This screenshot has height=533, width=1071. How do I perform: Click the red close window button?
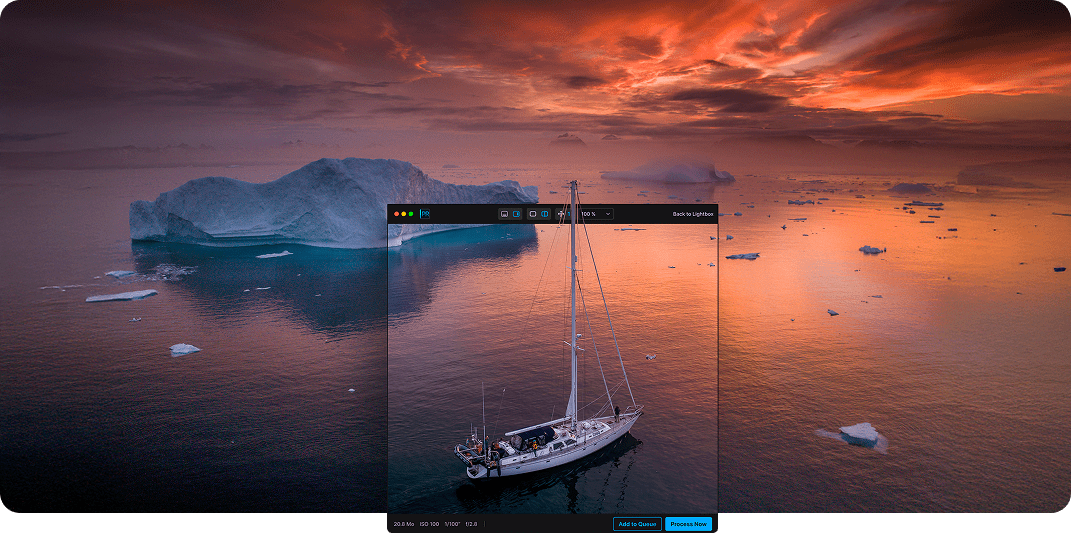coord(396,214)
